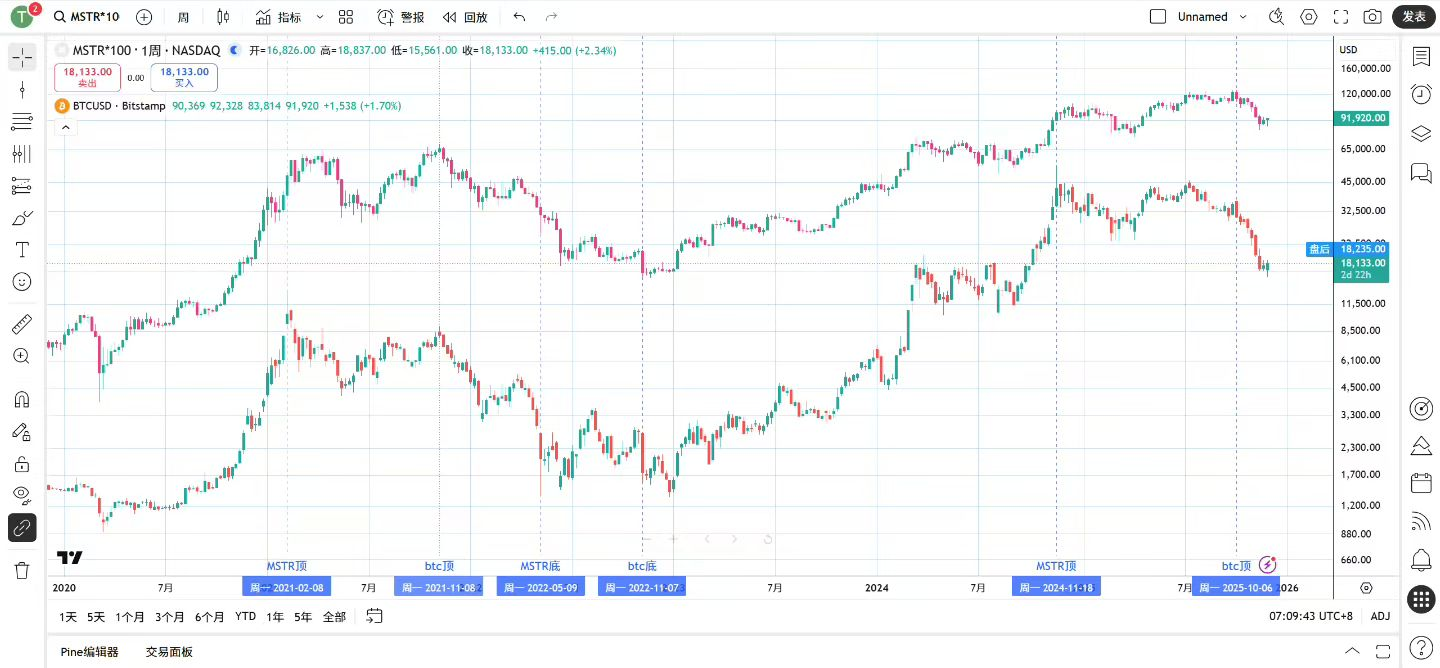The image size is (1440, 668).
Task: Click the 2024-11-18 MSTR顶 date marker
Action: (1056, 587)
